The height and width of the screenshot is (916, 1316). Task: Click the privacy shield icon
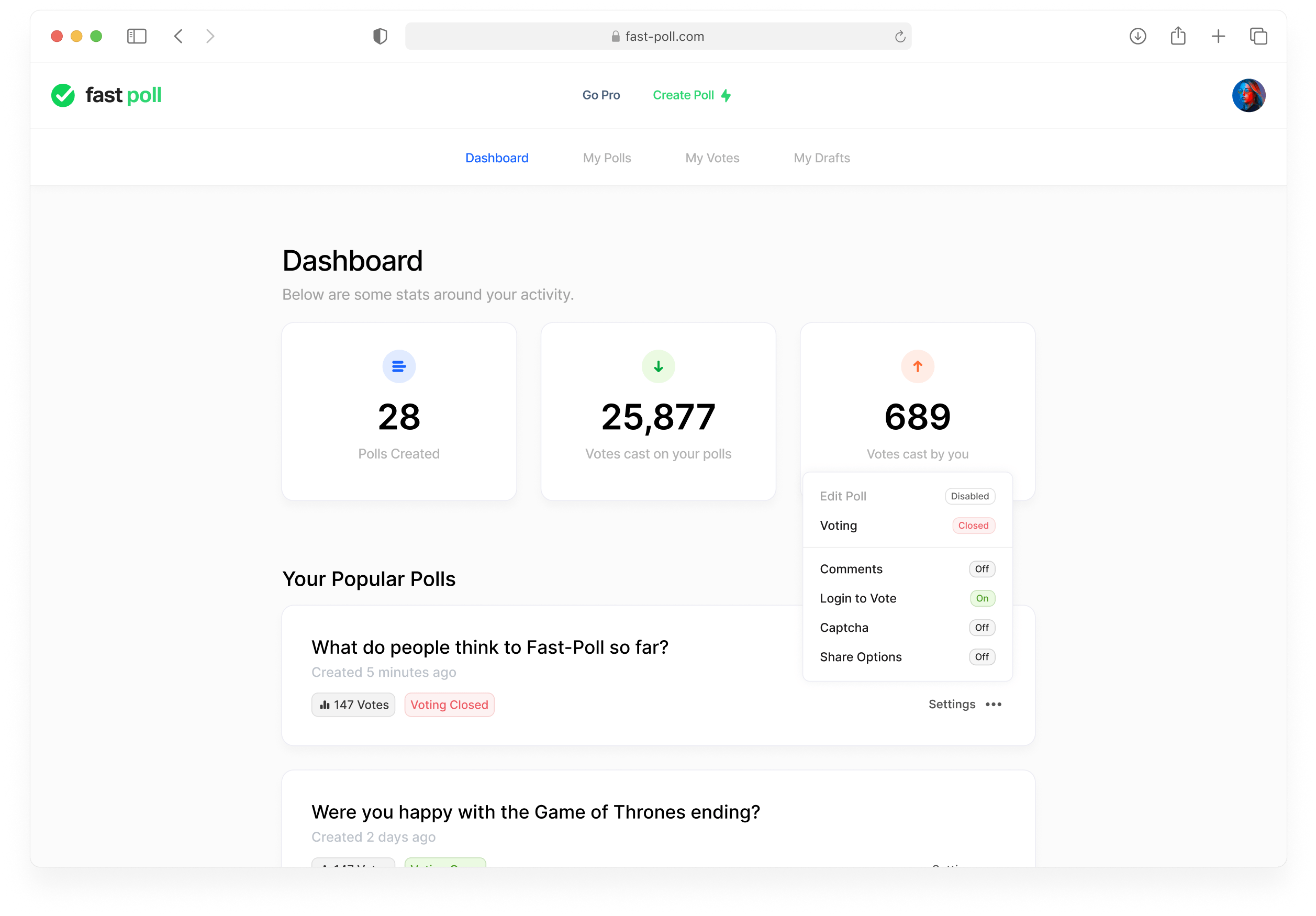pos(380,37)
